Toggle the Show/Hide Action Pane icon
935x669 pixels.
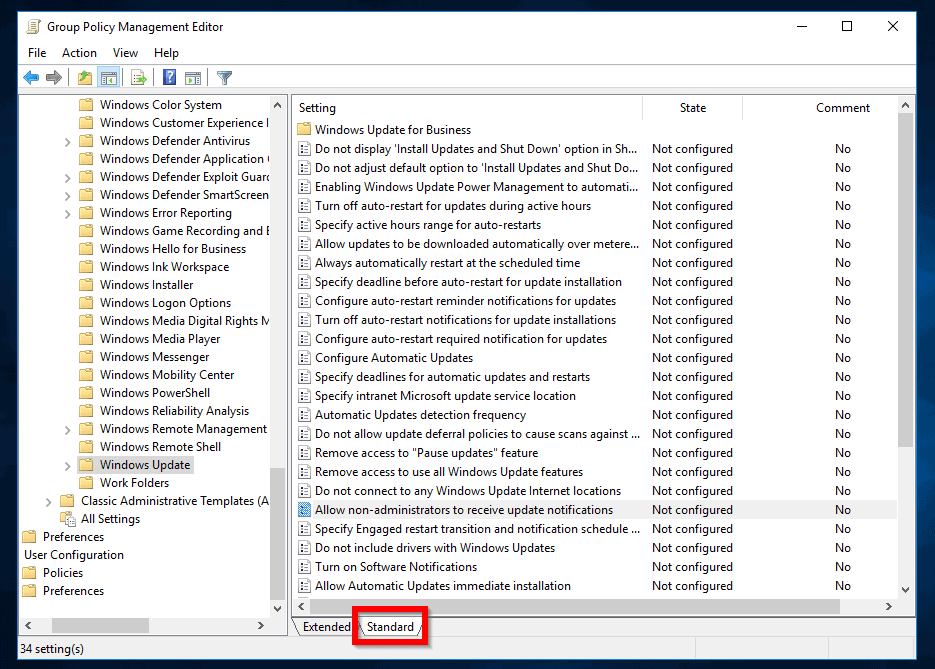tap(193, 78)
